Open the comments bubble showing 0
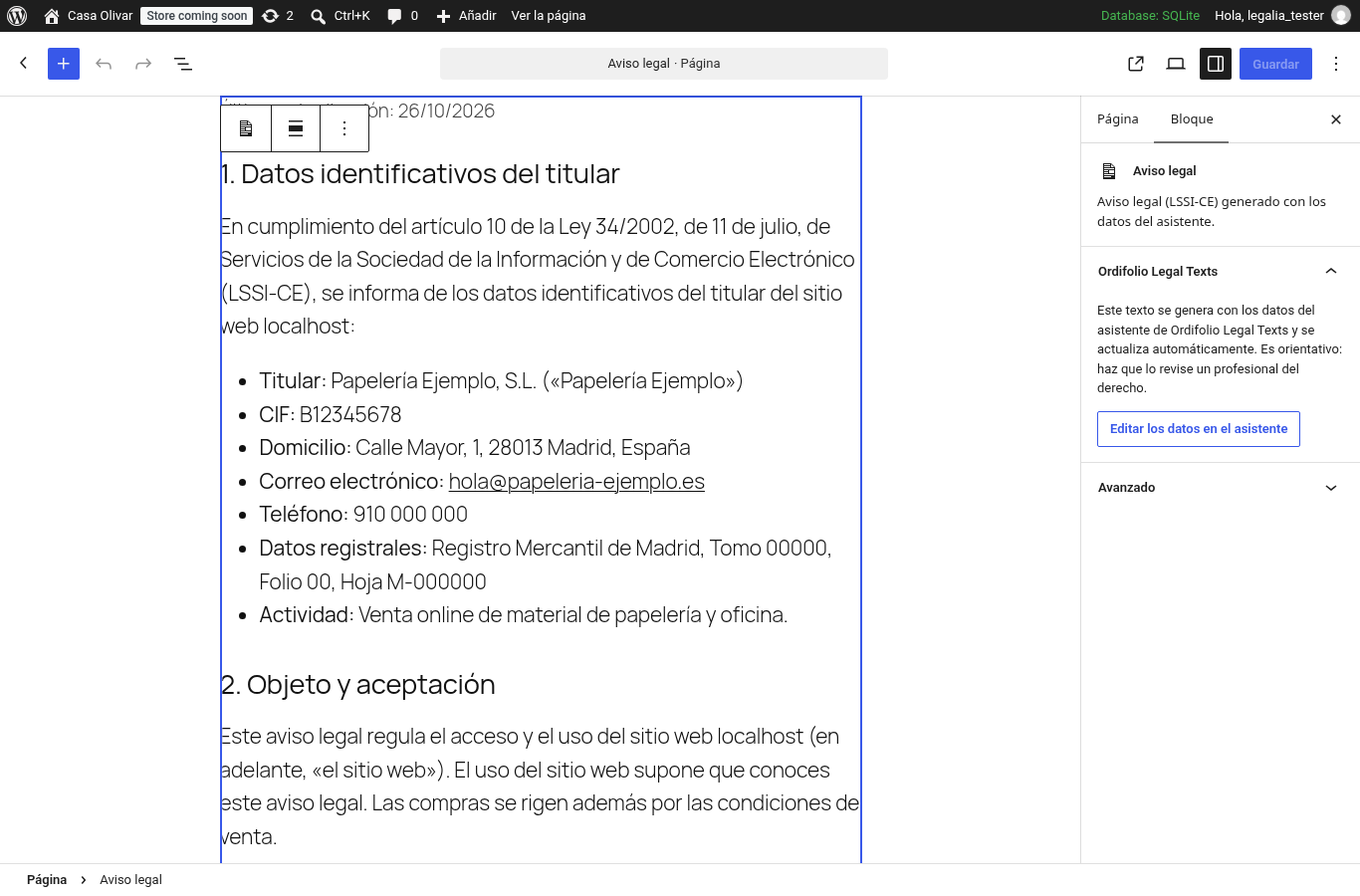 402,16
